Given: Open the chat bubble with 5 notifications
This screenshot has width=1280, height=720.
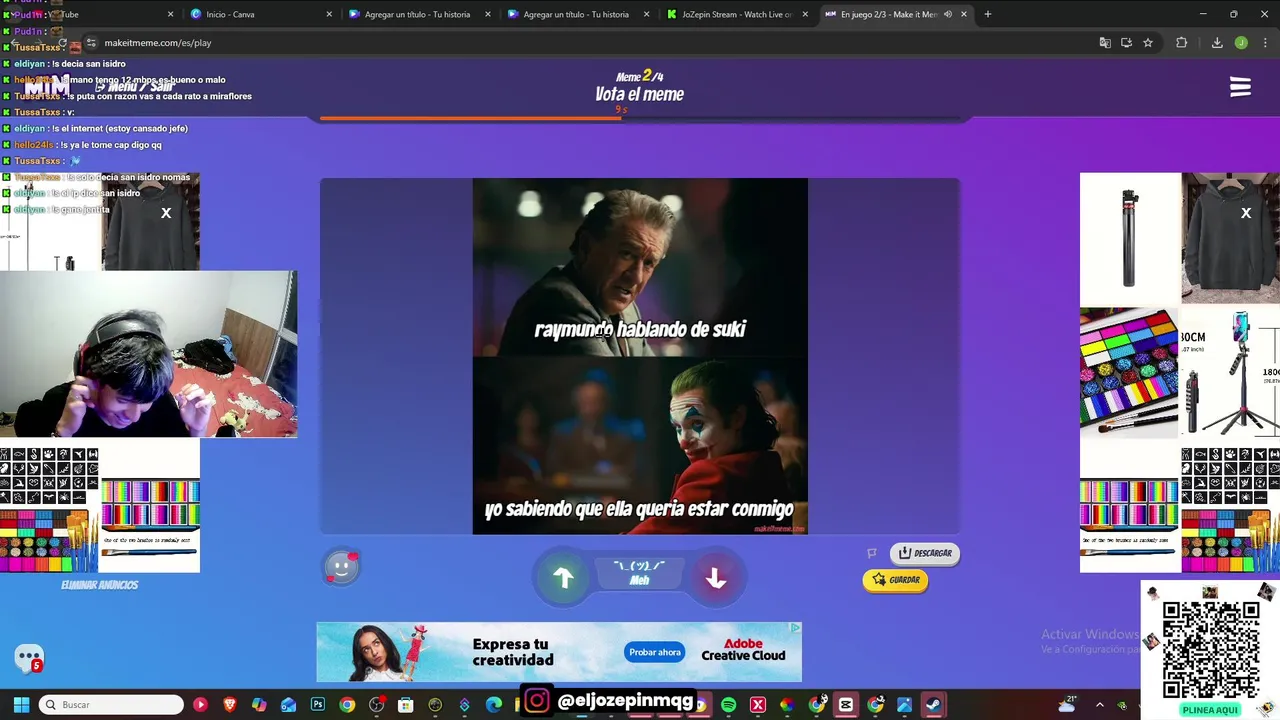Looking at the screenshot, I should tap(29, 658).
